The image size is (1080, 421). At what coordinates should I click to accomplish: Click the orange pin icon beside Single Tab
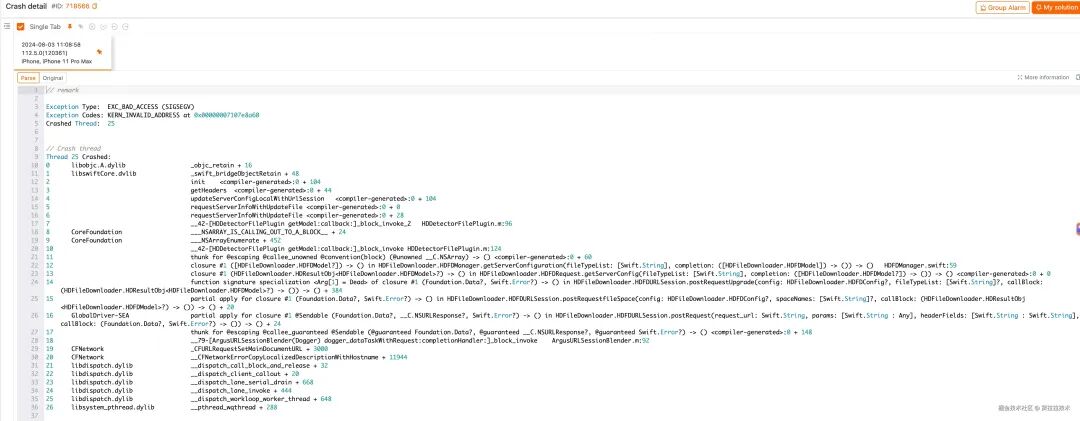70,26
